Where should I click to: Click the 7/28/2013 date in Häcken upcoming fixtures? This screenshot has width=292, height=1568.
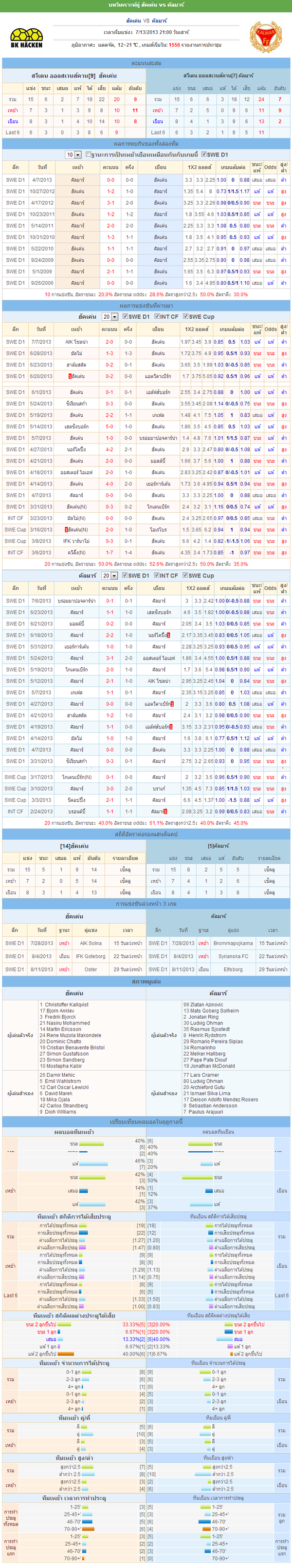(x=41, y=943)
